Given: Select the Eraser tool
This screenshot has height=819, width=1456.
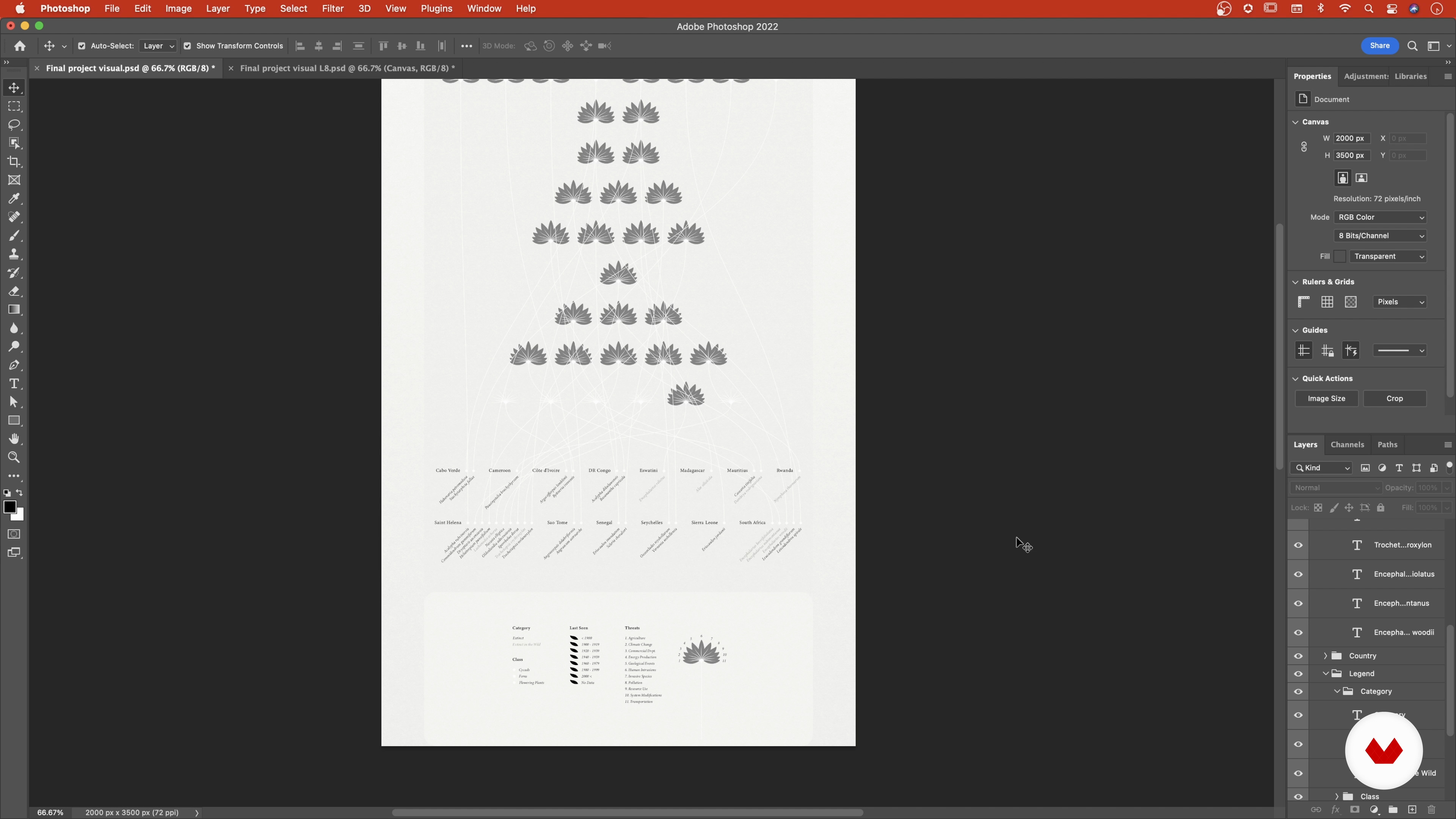Looking at the screenshot, I should (x=14, y=291).
